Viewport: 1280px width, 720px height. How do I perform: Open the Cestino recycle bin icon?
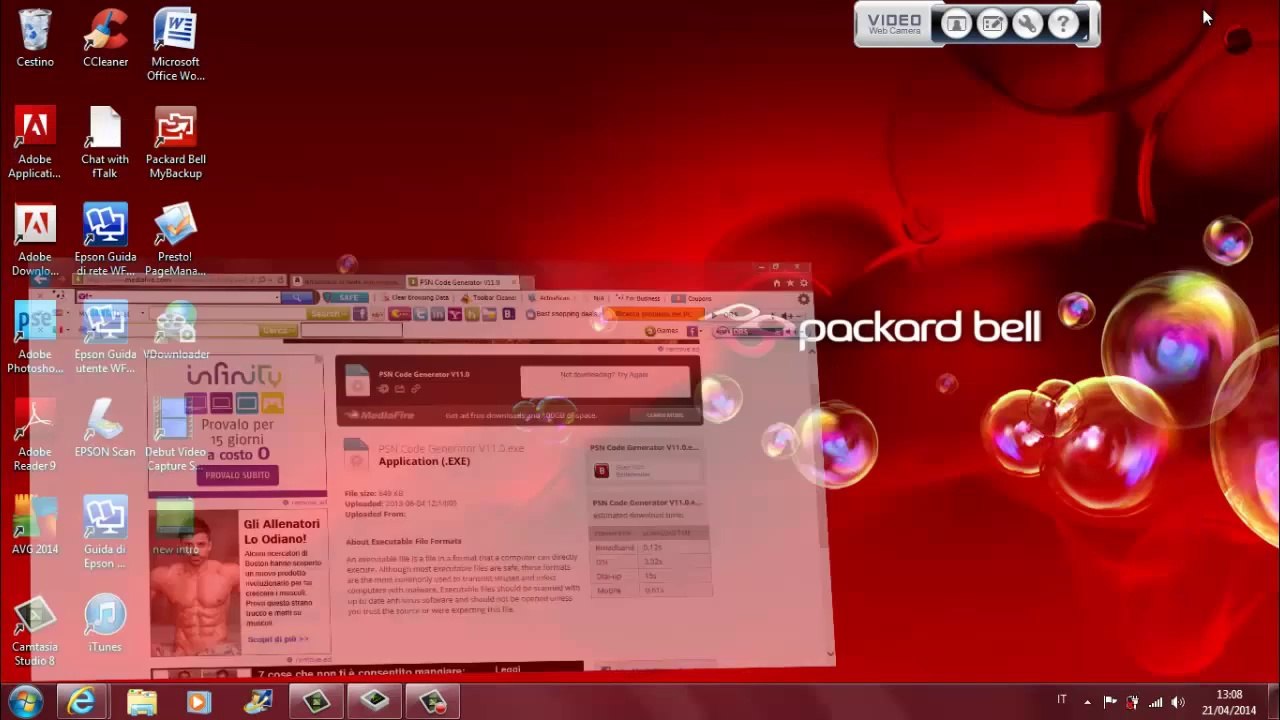(35, 40)
